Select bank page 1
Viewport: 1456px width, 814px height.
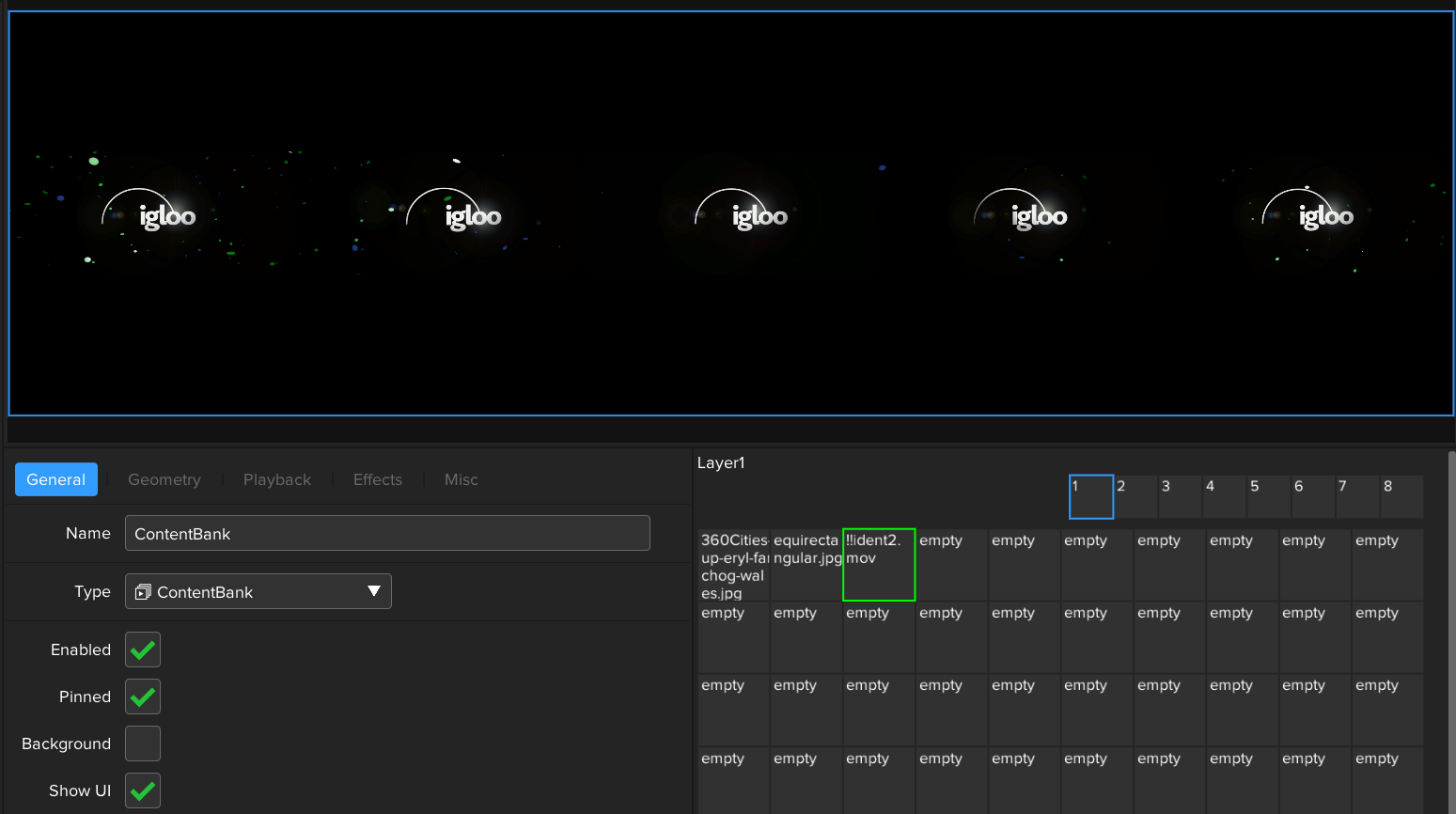click(1090, 496)
